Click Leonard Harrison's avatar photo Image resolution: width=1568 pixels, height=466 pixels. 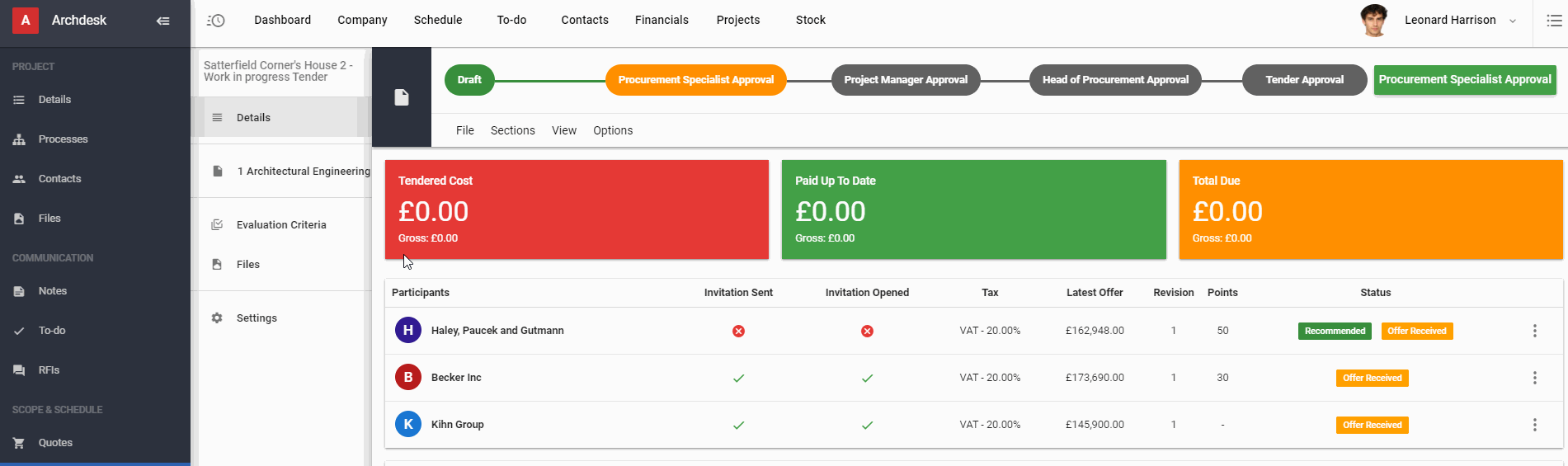[x=1374, y=21]
